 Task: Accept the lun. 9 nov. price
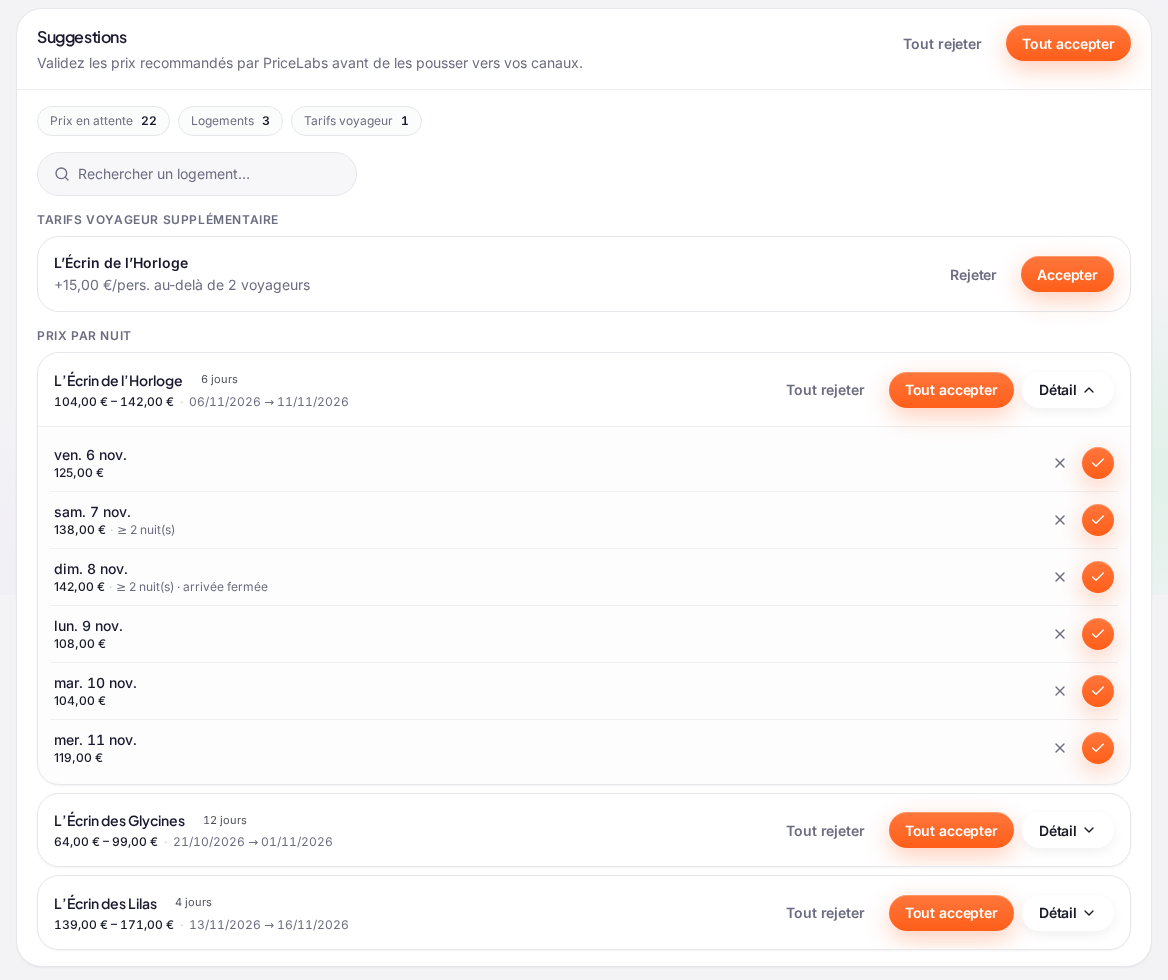(x=1098, y=634)
